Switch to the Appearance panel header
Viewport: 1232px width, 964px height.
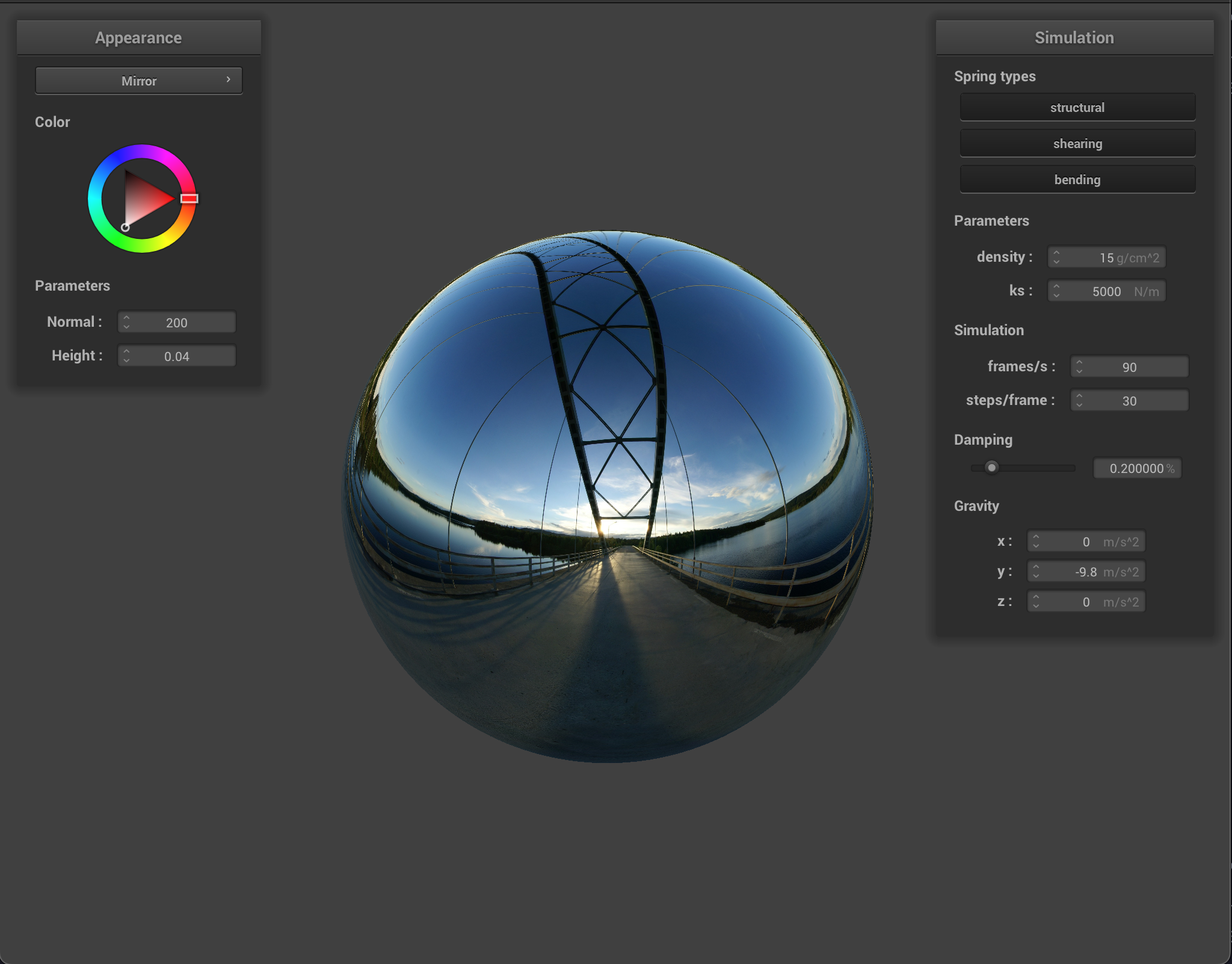coord(138,37)
